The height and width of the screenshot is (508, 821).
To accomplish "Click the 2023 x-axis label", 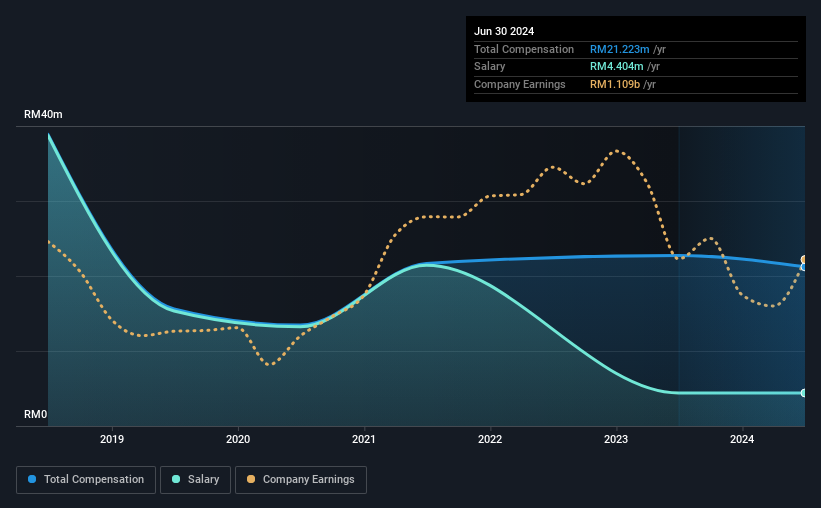I will (x=616, y=439).
